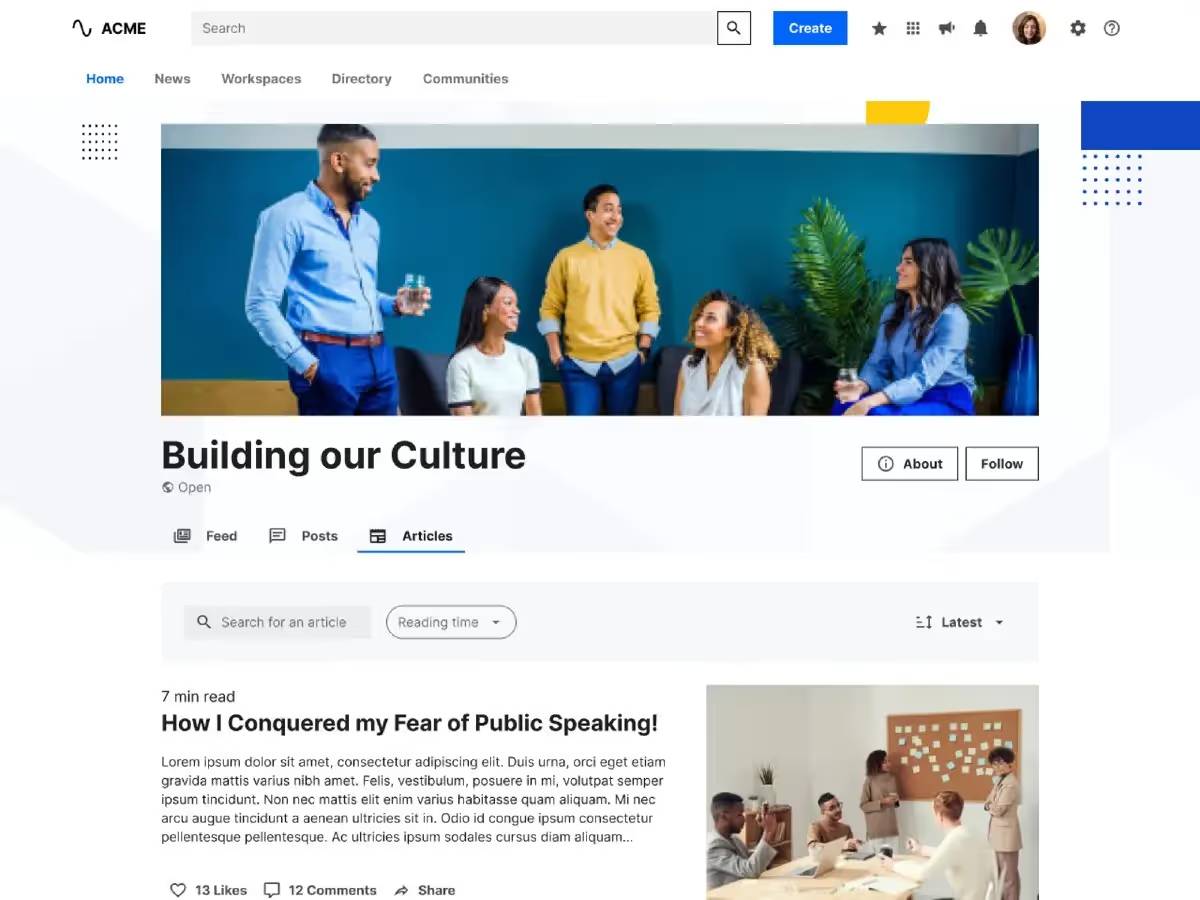Open the favorites star icon
Image resolution: width=1200 pixels, height=900 pixels.
(879, 28)
